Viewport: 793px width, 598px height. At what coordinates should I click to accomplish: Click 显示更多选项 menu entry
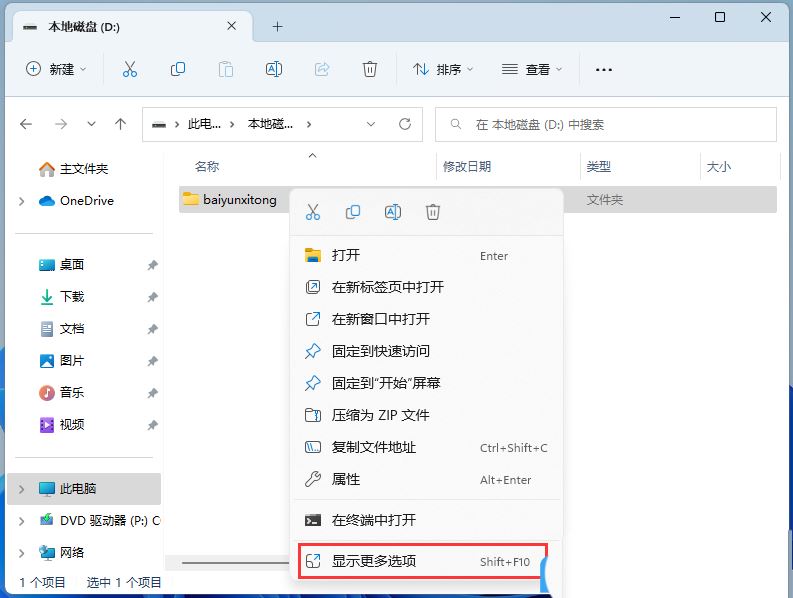[423, 561]
